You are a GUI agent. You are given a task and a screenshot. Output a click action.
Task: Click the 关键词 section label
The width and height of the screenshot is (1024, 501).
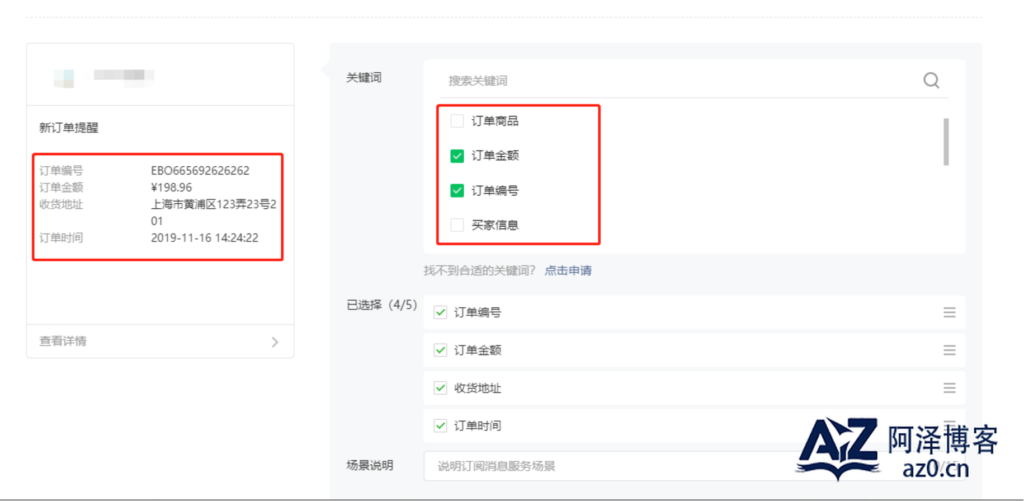coord(364,78)
